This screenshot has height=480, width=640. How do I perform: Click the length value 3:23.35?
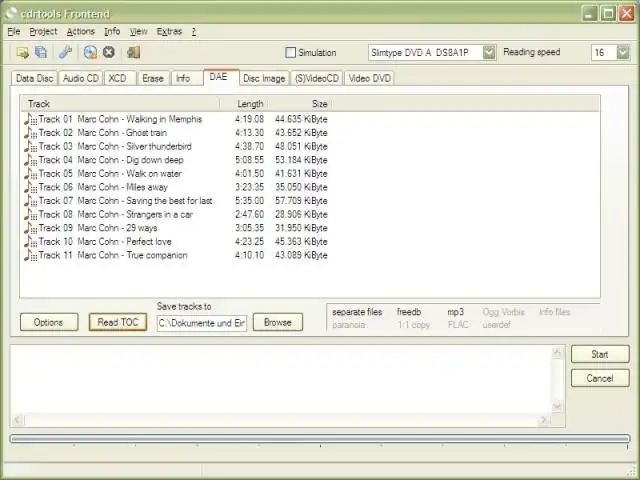tap(249, 187)
